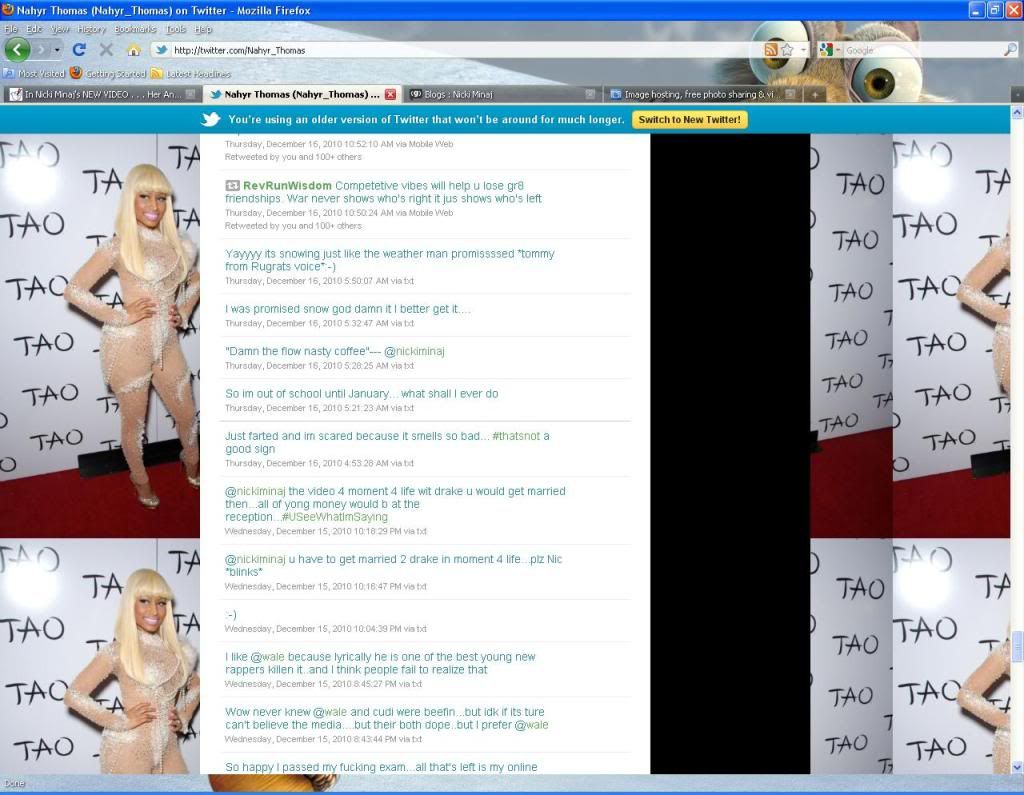Minimize the Firefox window
Viewport: 1024px width, 795px height.
point(976,10)
